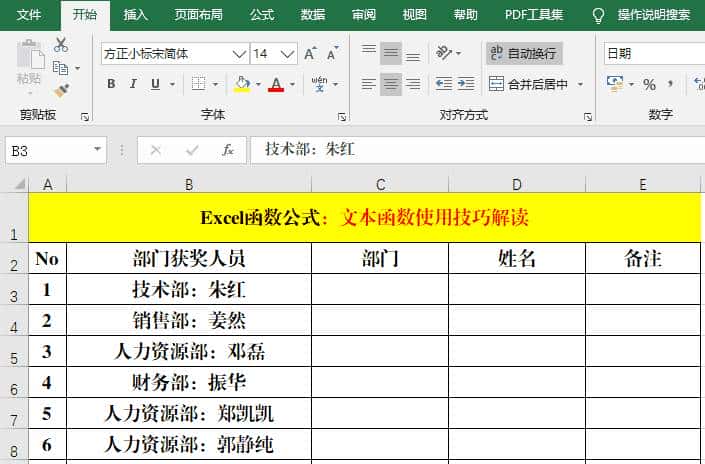This screenshot has width=705, height=464.
Task: Apply the yellow fill color bucket
Action: (242, 84)
